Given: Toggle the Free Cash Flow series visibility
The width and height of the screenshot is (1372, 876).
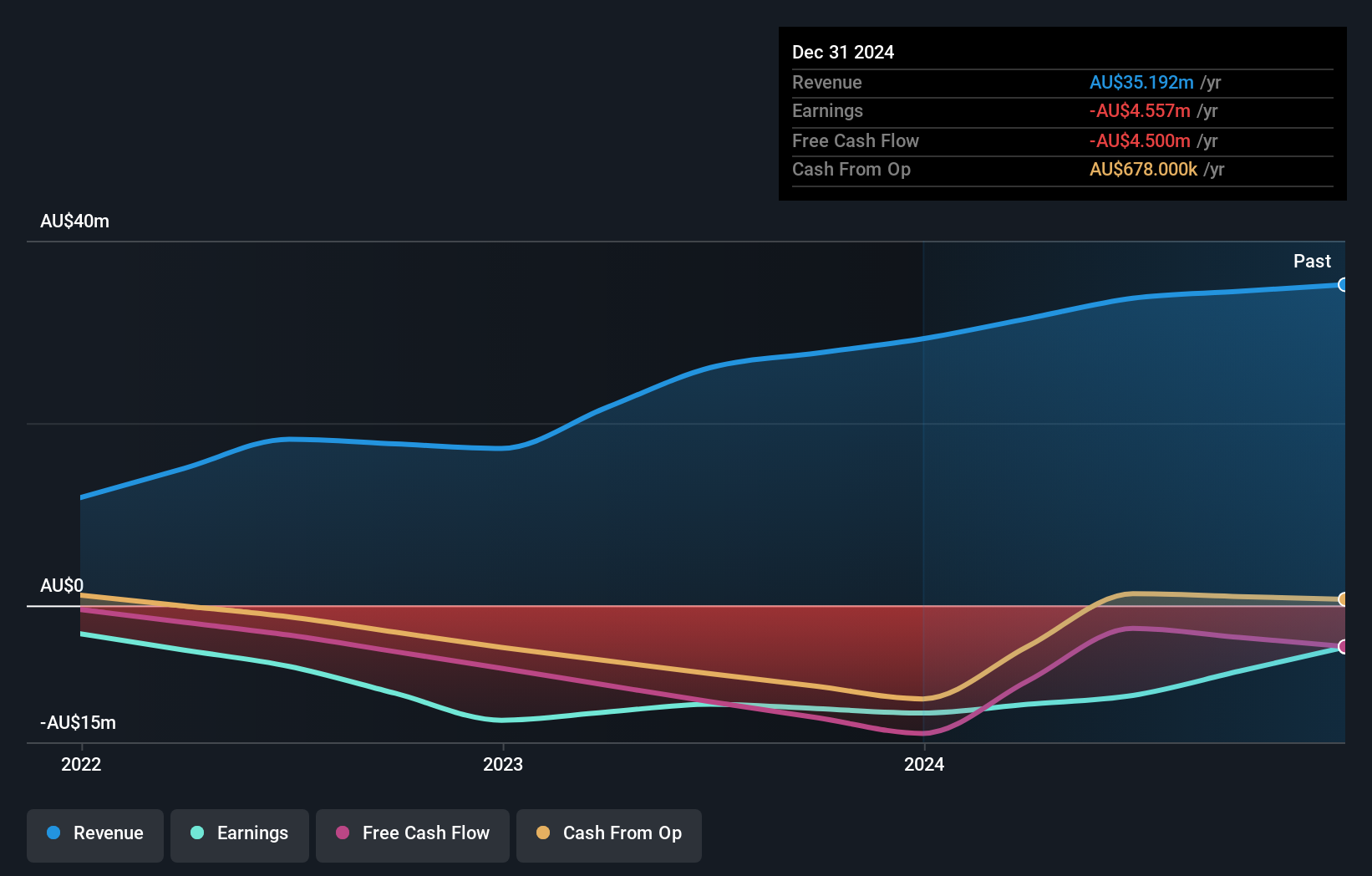Looking at the screenshot, I should click(x=412, y=833).
